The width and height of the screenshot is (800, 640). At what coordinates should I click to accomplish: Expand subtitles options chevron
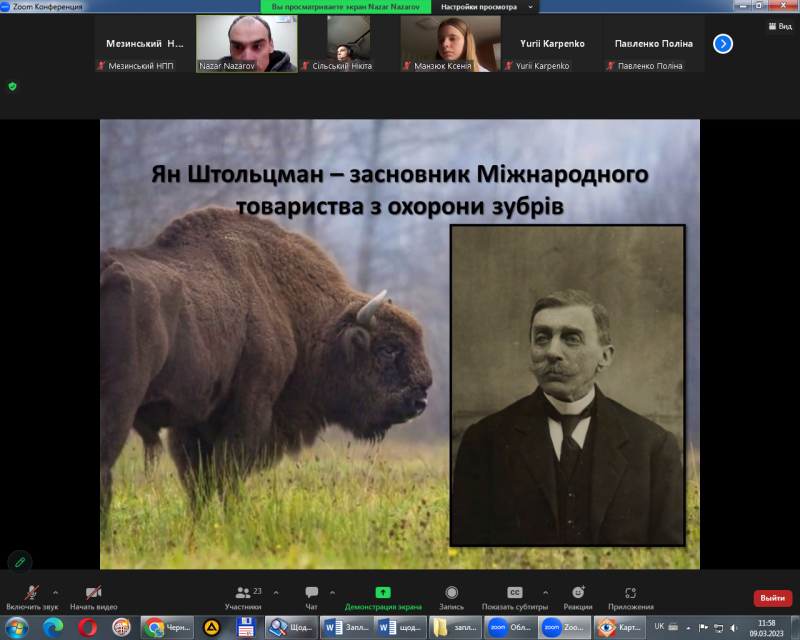pyautogui.click(x=545, y=591)
